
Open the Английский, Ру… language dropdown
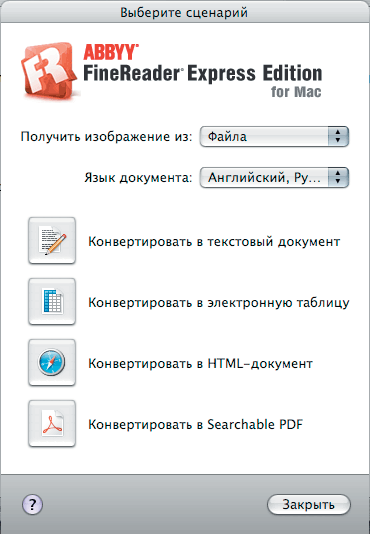(x=274, y=177)
